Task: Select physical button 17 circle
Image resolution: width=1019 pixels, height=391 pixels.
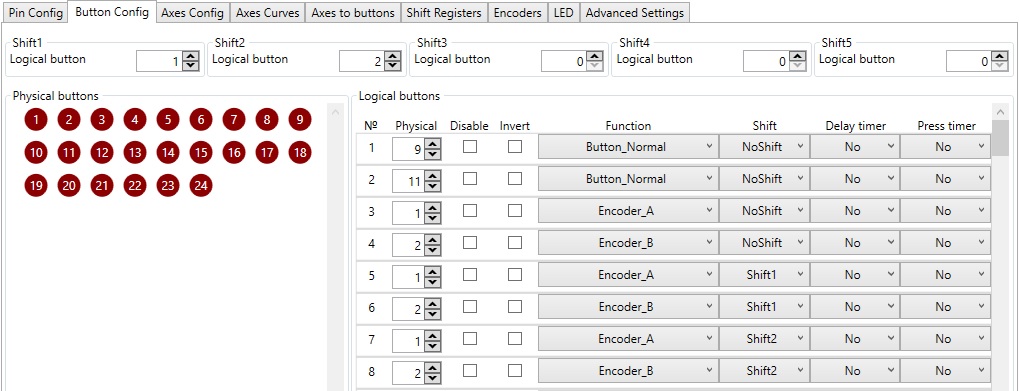Action: [x=267, y=153]
